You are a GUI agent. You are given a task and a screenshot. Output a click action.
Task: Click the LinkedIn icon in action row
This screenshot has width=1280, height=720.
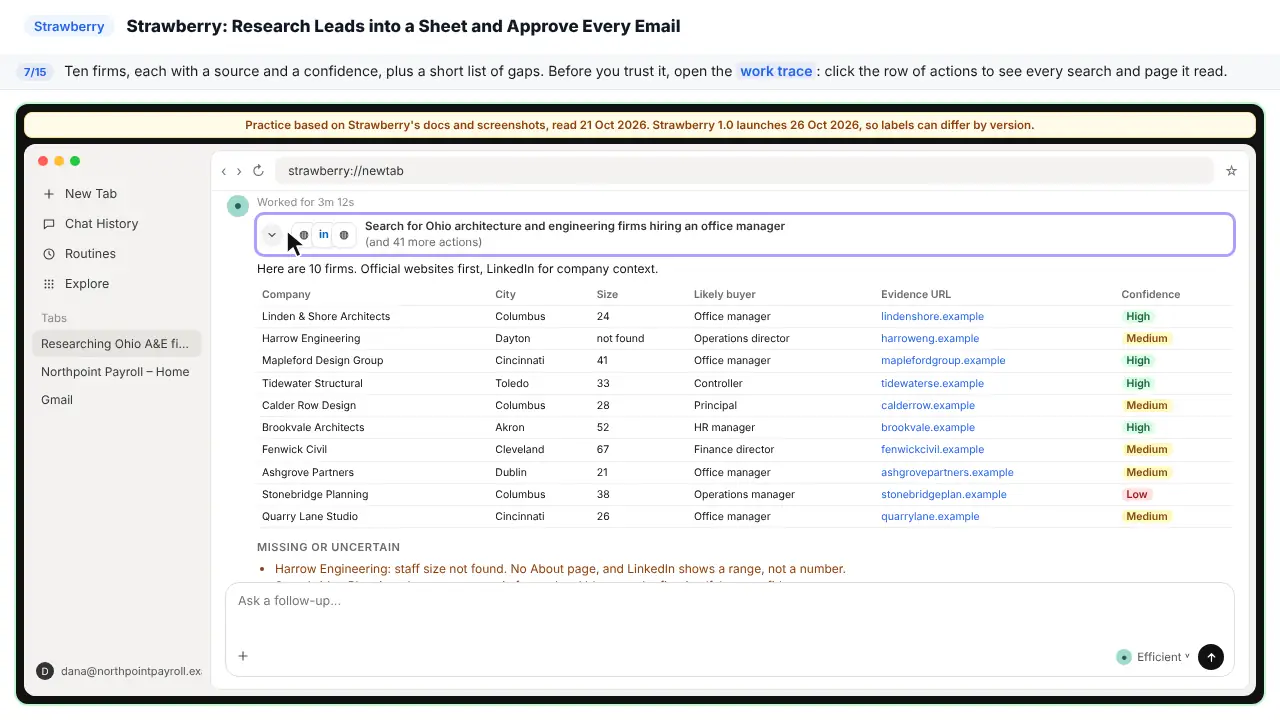(x=324, y=234)
